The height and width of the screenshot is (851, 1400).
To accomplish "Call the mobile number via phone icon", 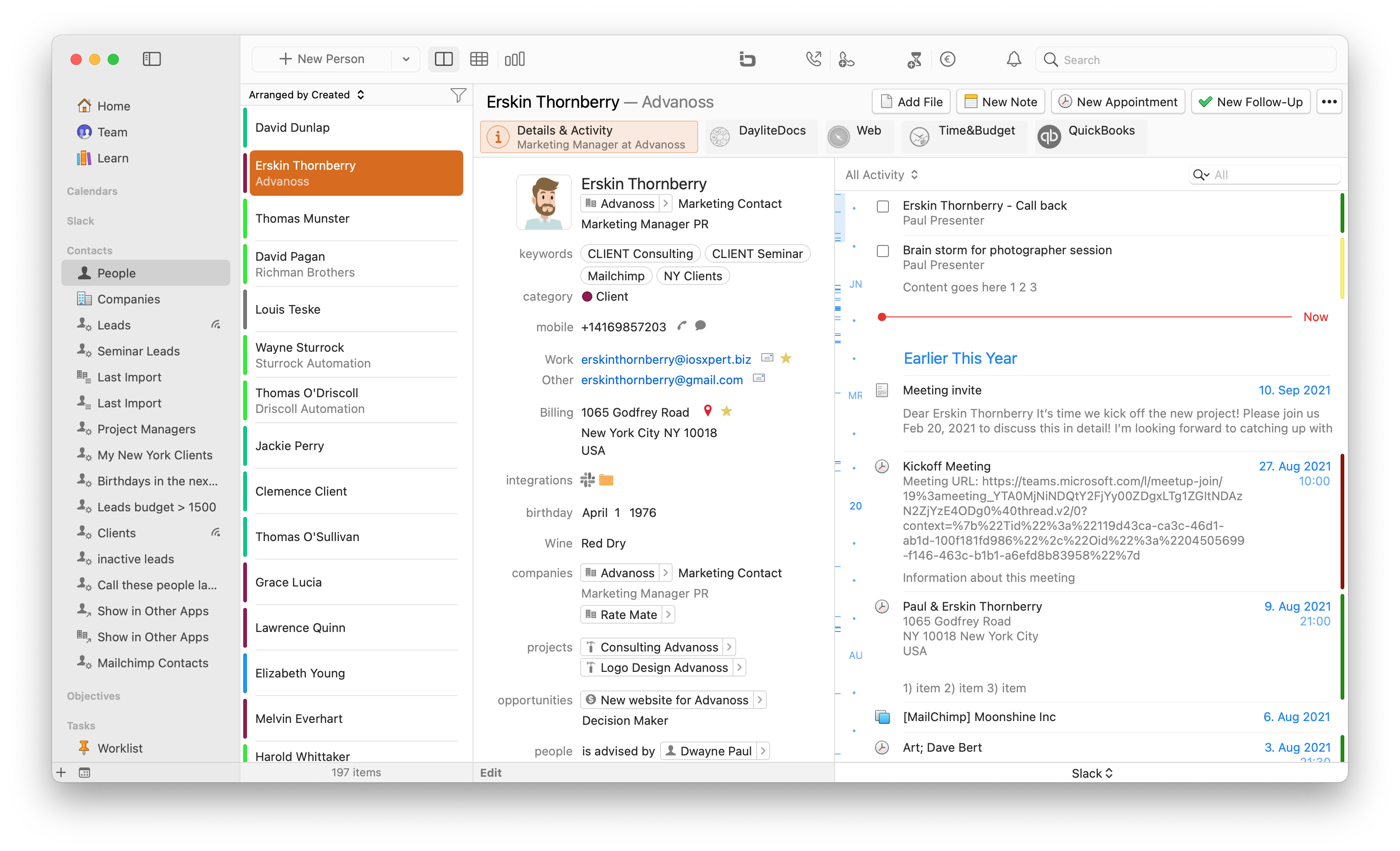I will click(682, 326).
